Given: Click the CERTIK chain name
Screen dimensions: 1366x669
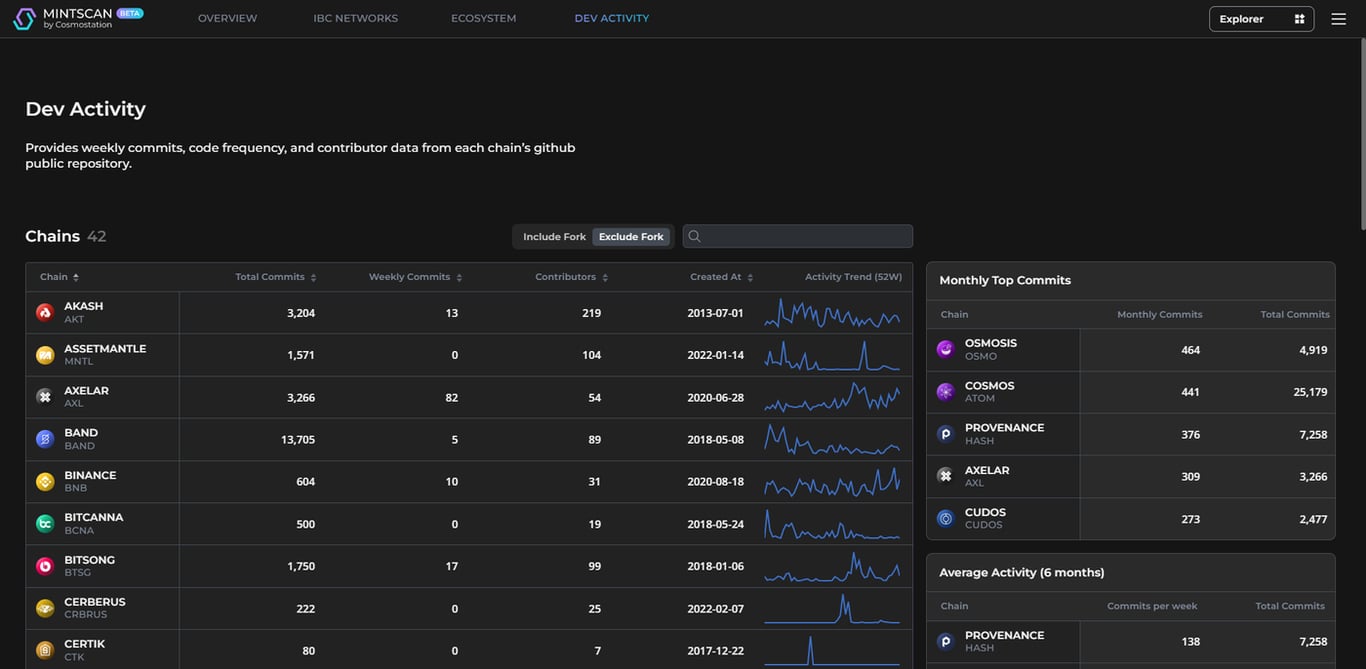Looking at the screenshot, I should (85, 644).
